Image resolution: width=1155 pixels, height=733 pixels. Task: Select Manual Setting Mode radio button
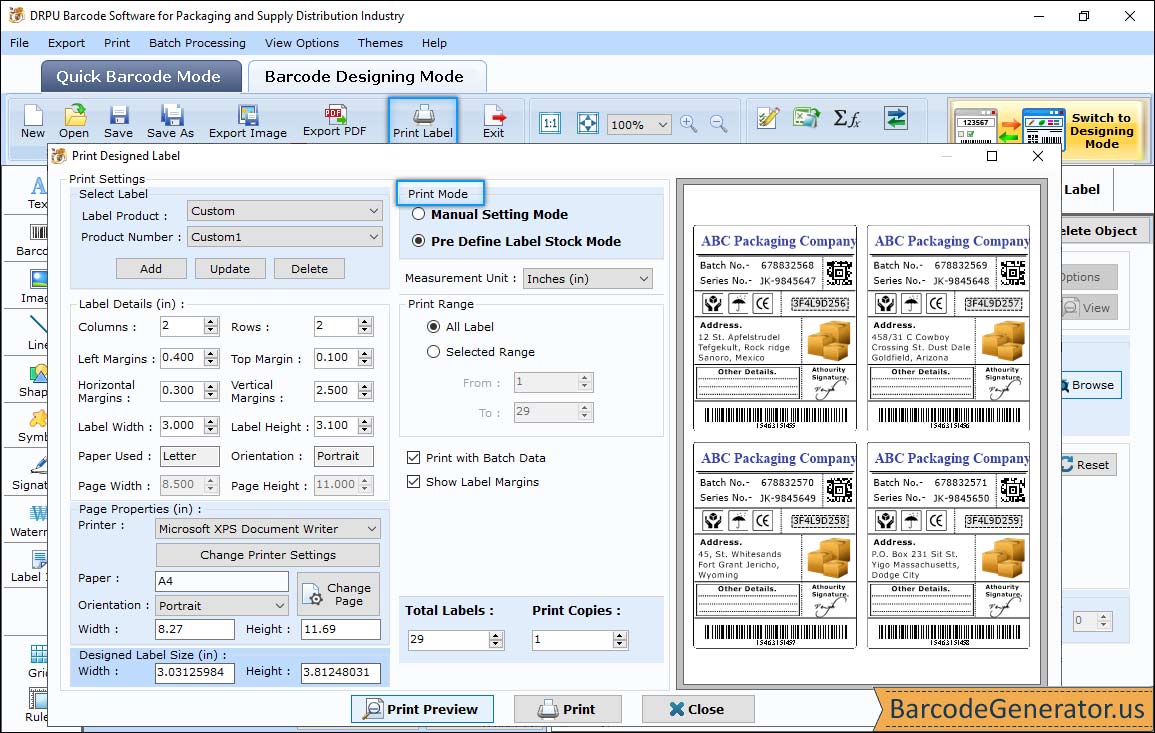418,214
